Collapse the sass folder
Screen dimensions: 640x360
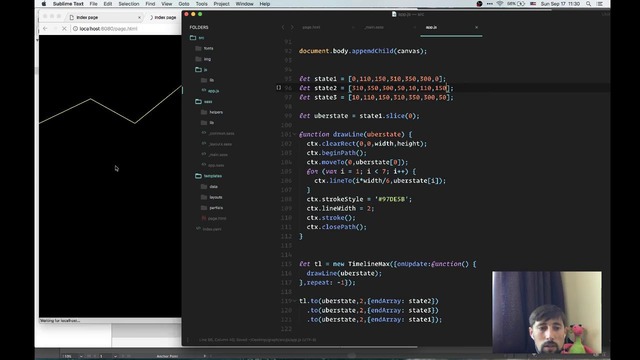point(198,101)
